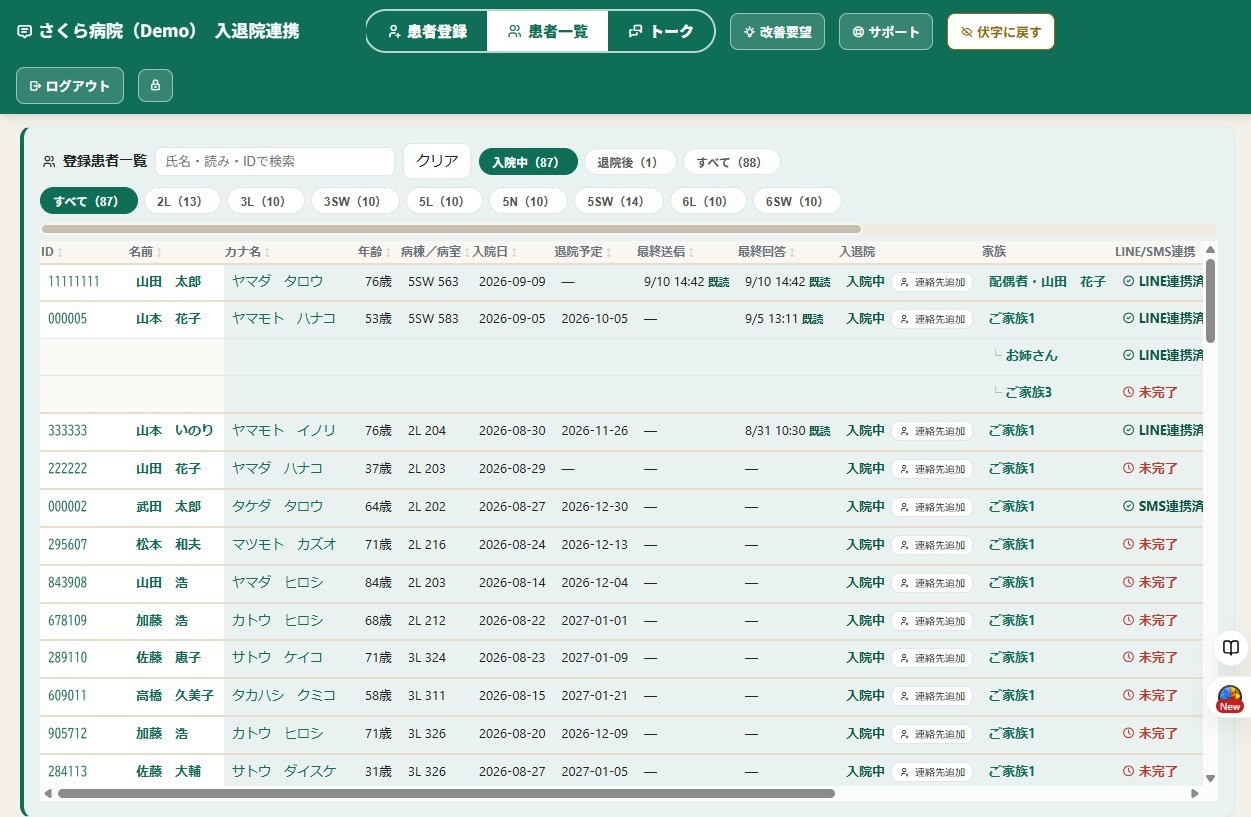
Task: Add contact for 山本 花子 row 000005
Action: coord(932,319)
